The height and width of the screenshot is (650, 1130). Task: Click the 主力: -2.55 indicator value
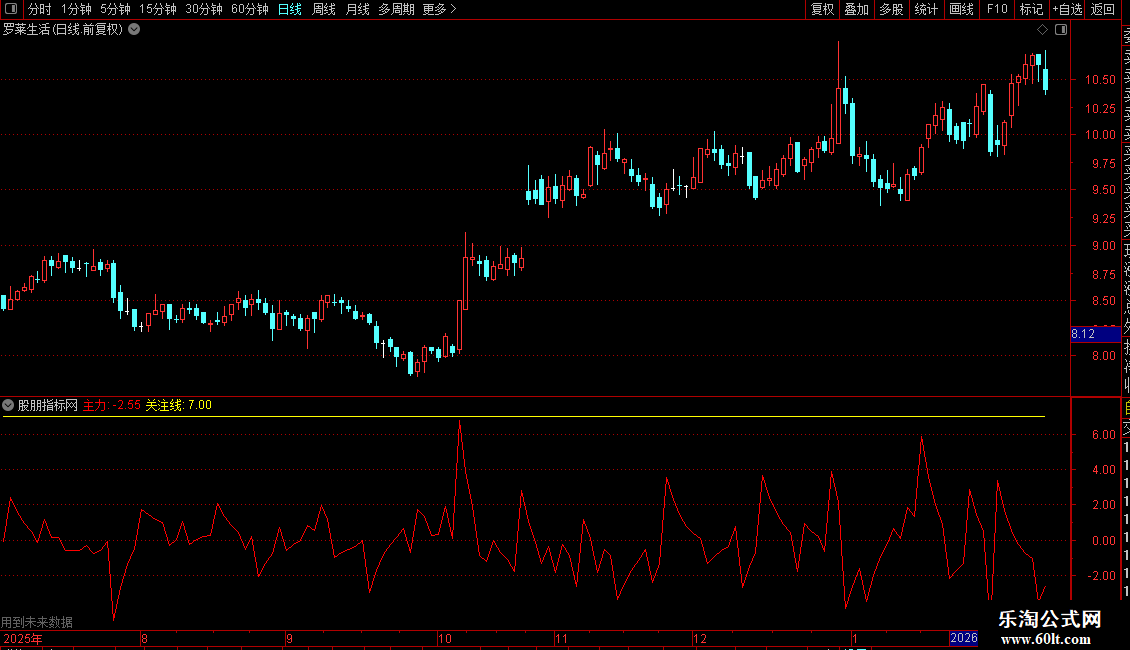click(112, 405)
